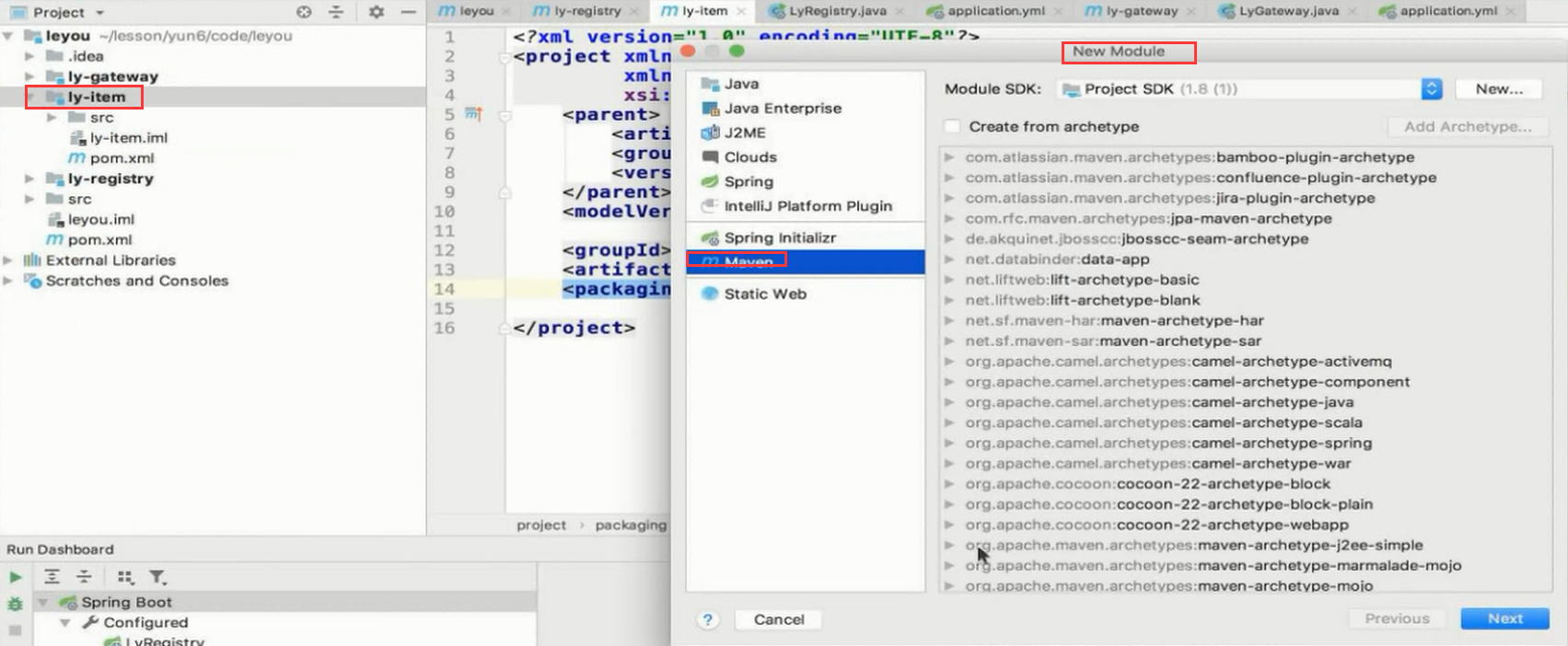The width and height of the screenshot is (1568, 646).
Task: Click the packaging breadcrumb in editor
Action: point(631,525)
